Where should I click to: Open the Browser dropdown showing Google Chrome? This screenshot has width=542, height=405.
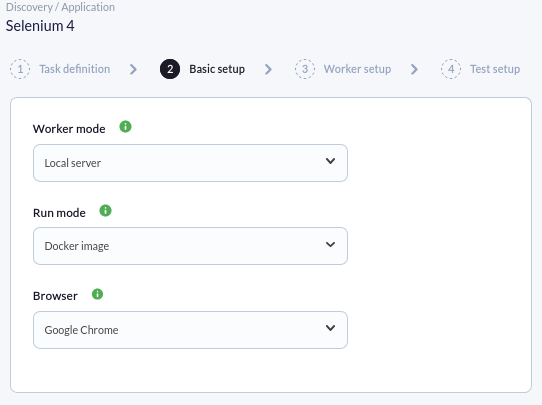coord(190,330)
